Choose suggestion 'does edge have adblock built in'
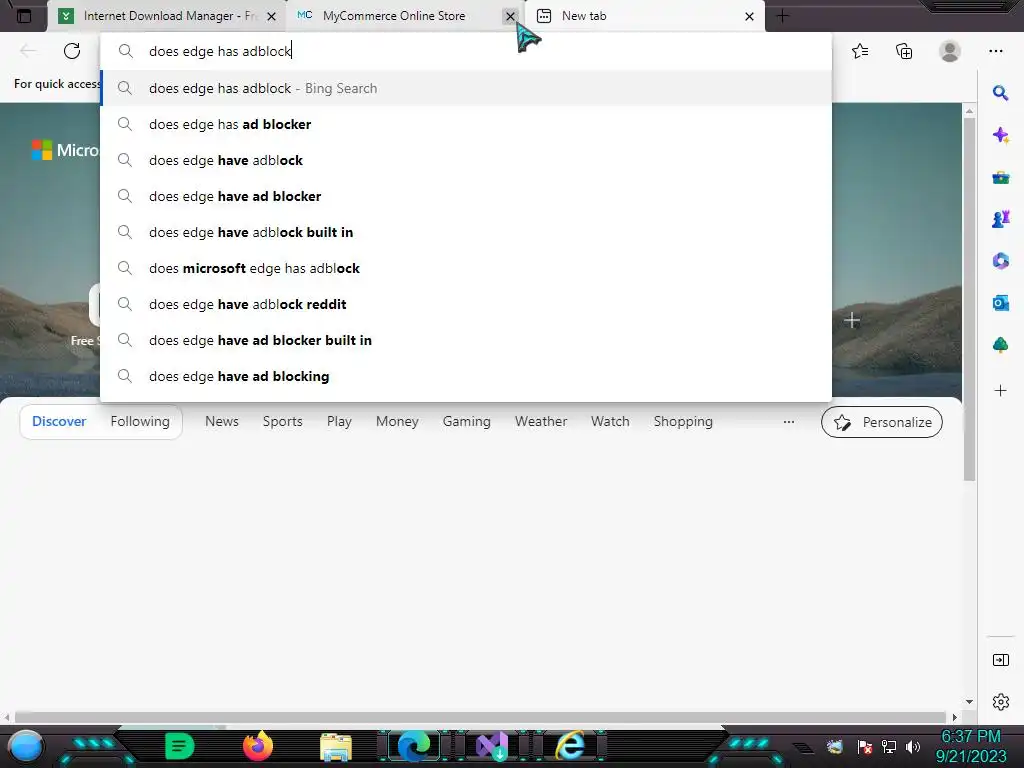This screenshot has height=768, width=1024. tap(466, 232)
